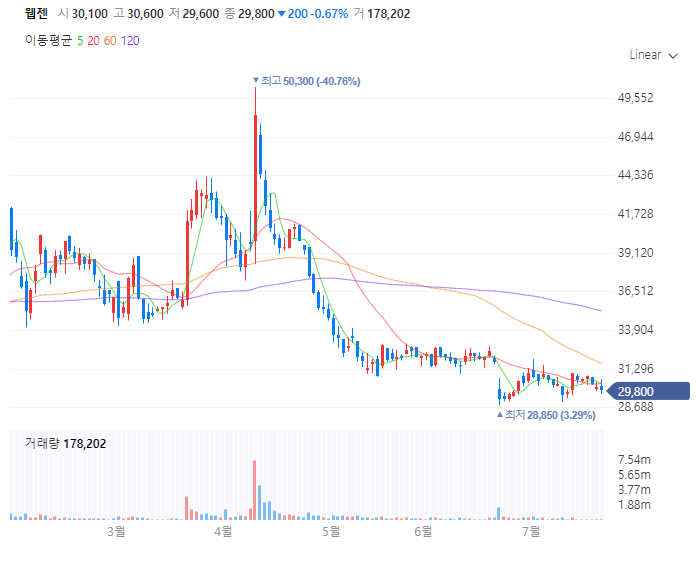
Task: Select the 120-day moving average label
Action: (130, 41)
